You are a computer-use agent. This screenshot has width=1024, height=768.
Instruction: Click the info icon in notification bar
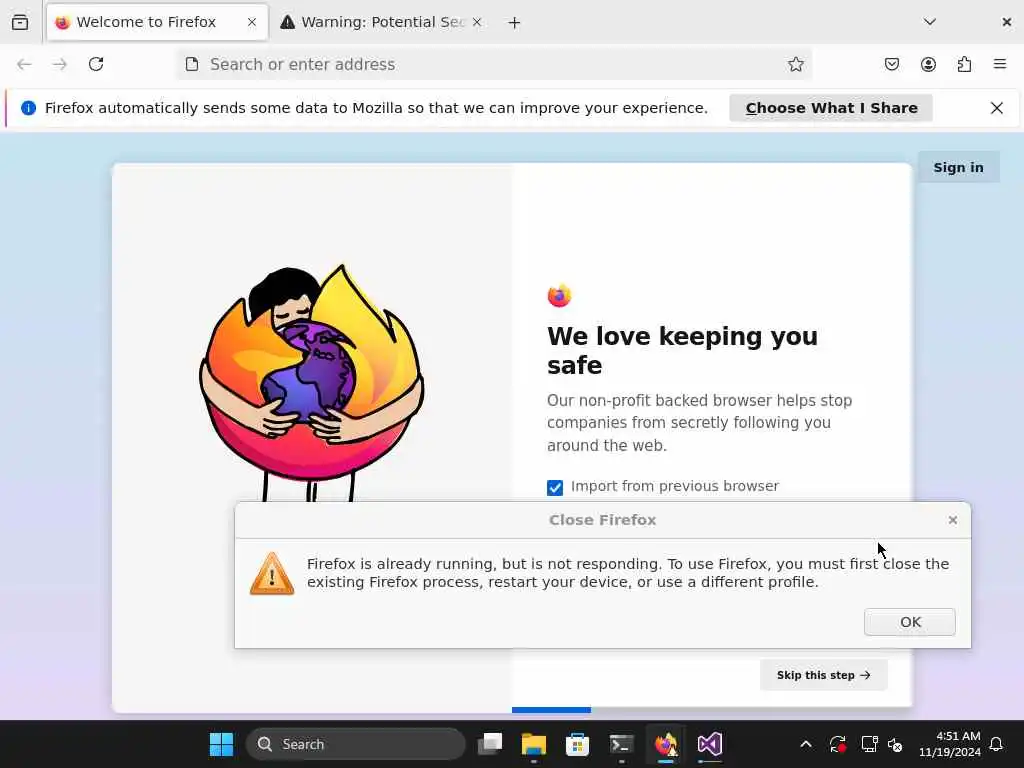29,108
